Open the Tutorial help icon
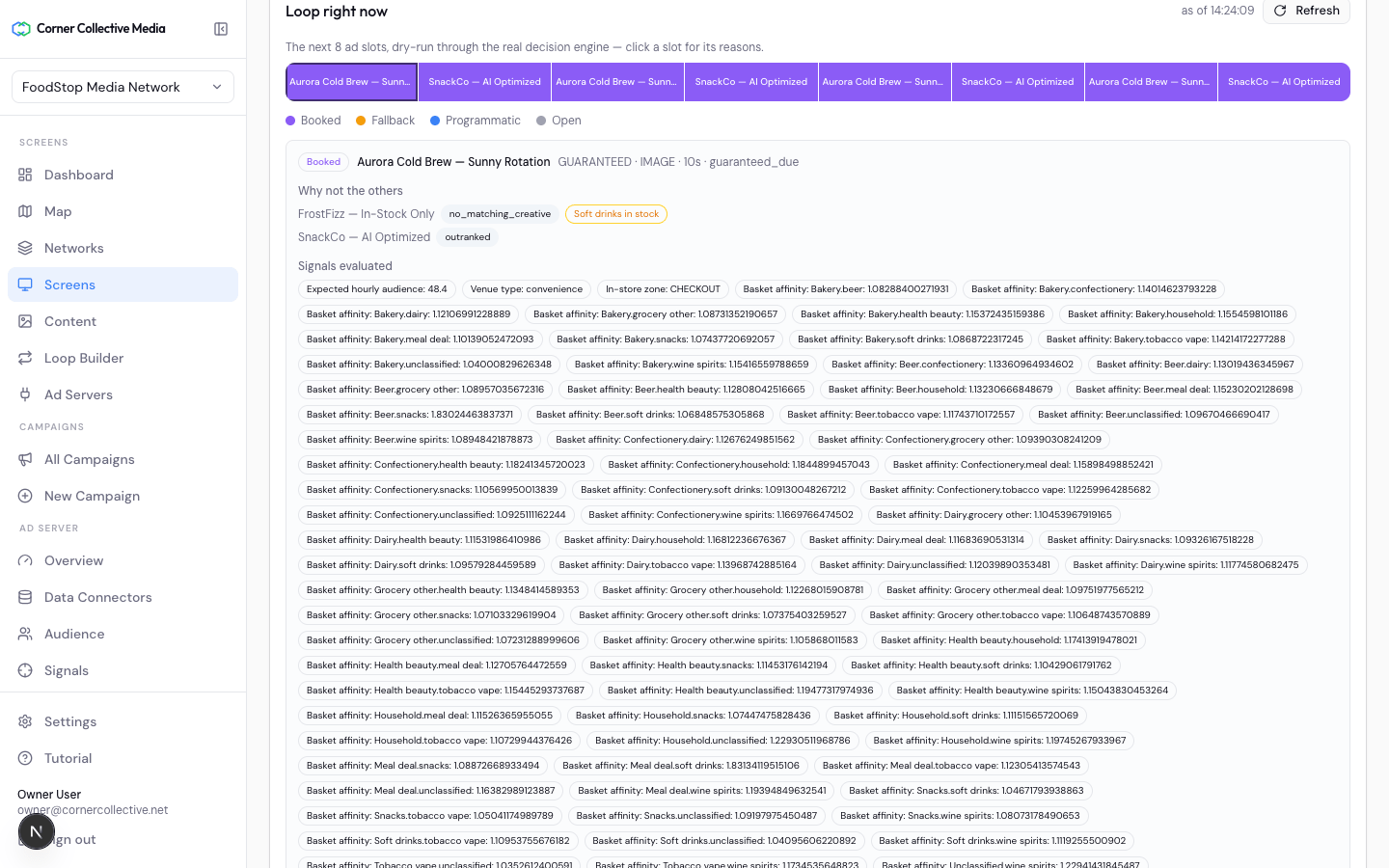Image resolution: width=1389 pixels, height=868 pixels. point(25,758)
